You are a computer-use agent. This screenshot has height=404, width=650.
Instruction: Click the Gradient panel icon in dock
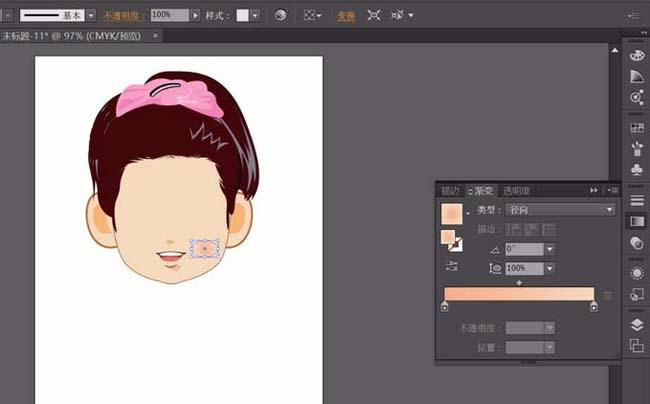[636, 221]
